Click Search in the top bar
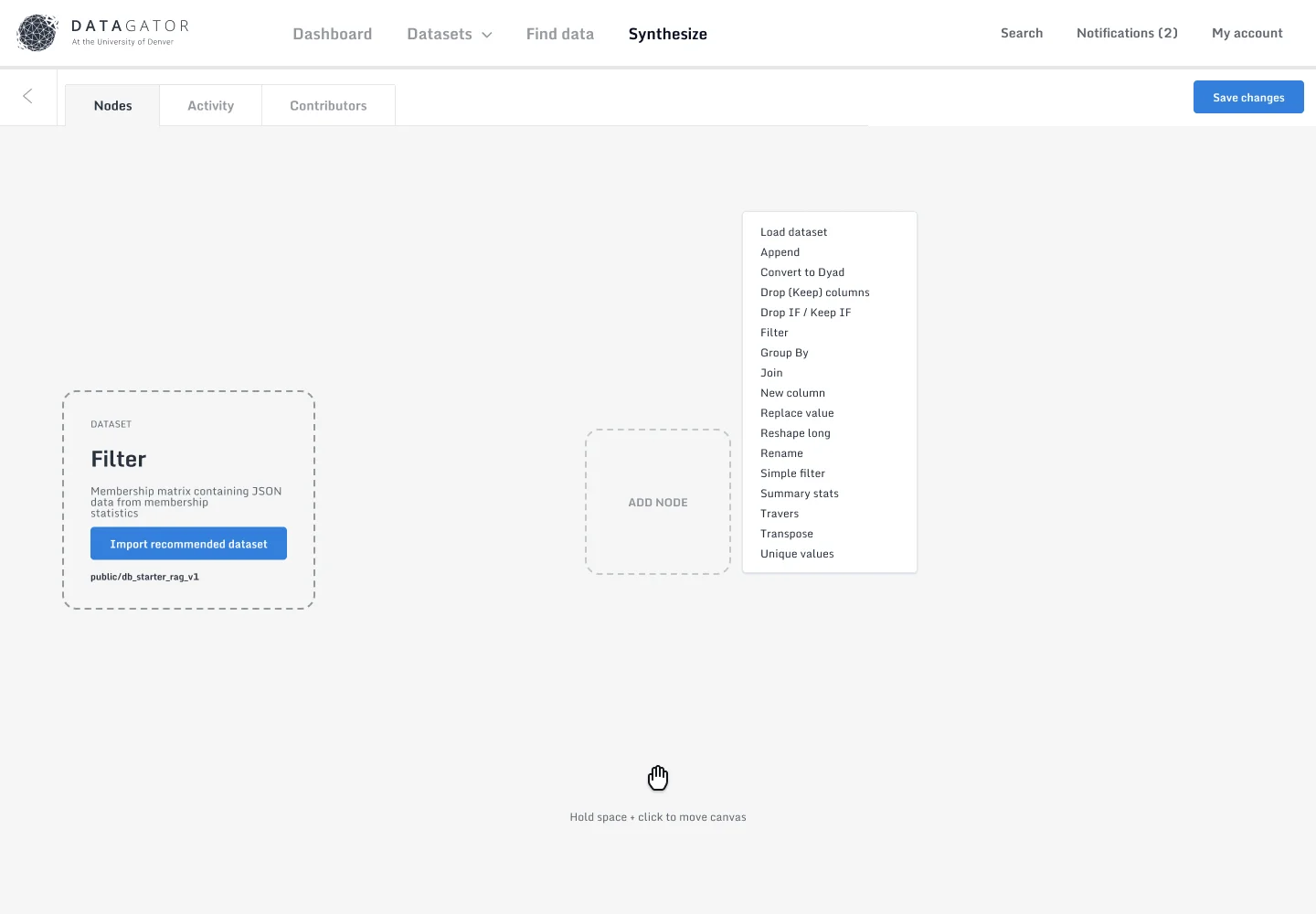The height and width of the screenshot is (914, 1316). pyautogui.click(x=1021, y=33)
